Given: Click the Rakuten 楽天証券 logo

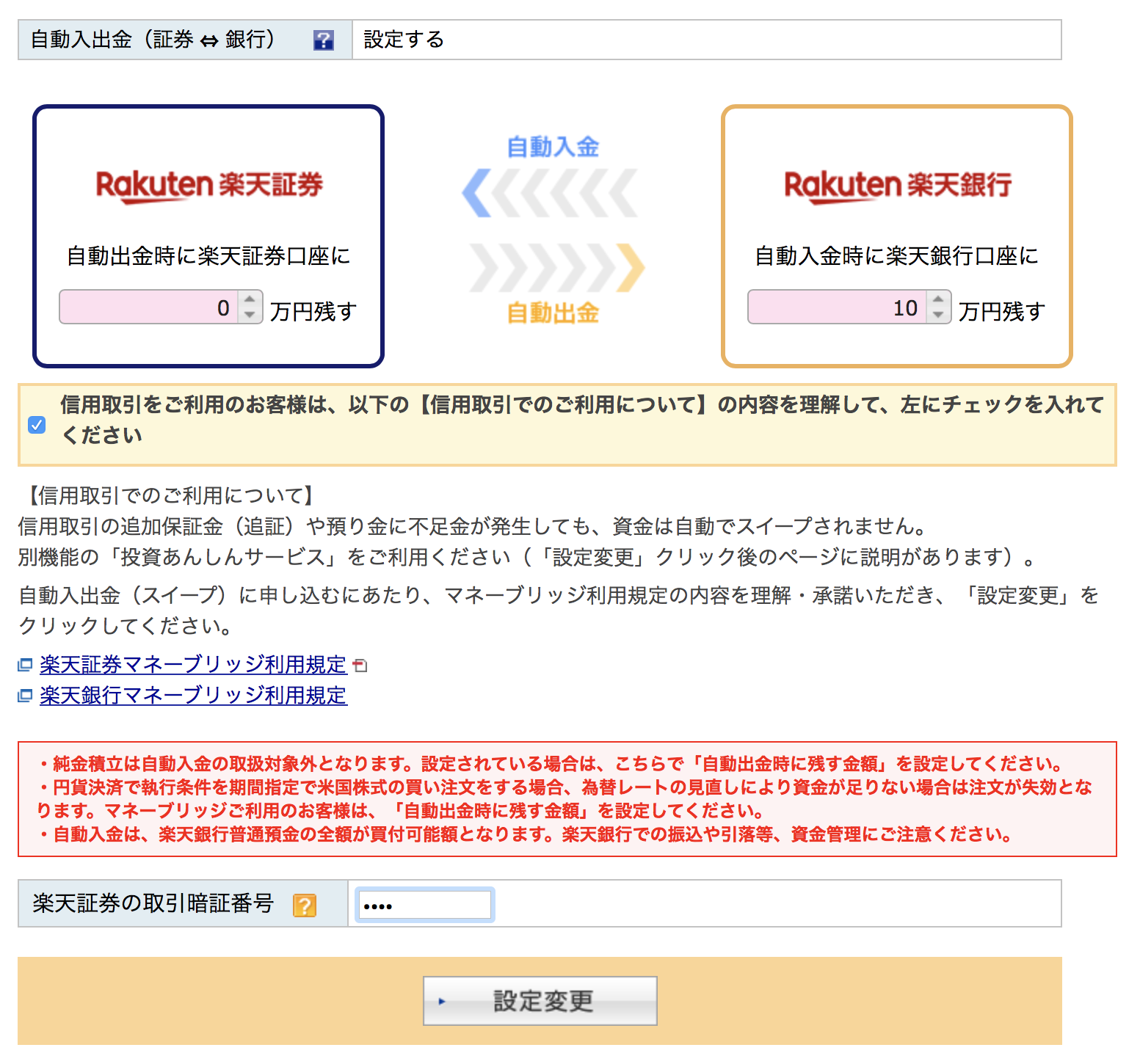Looking at the screenshot, I should (209, 186).
